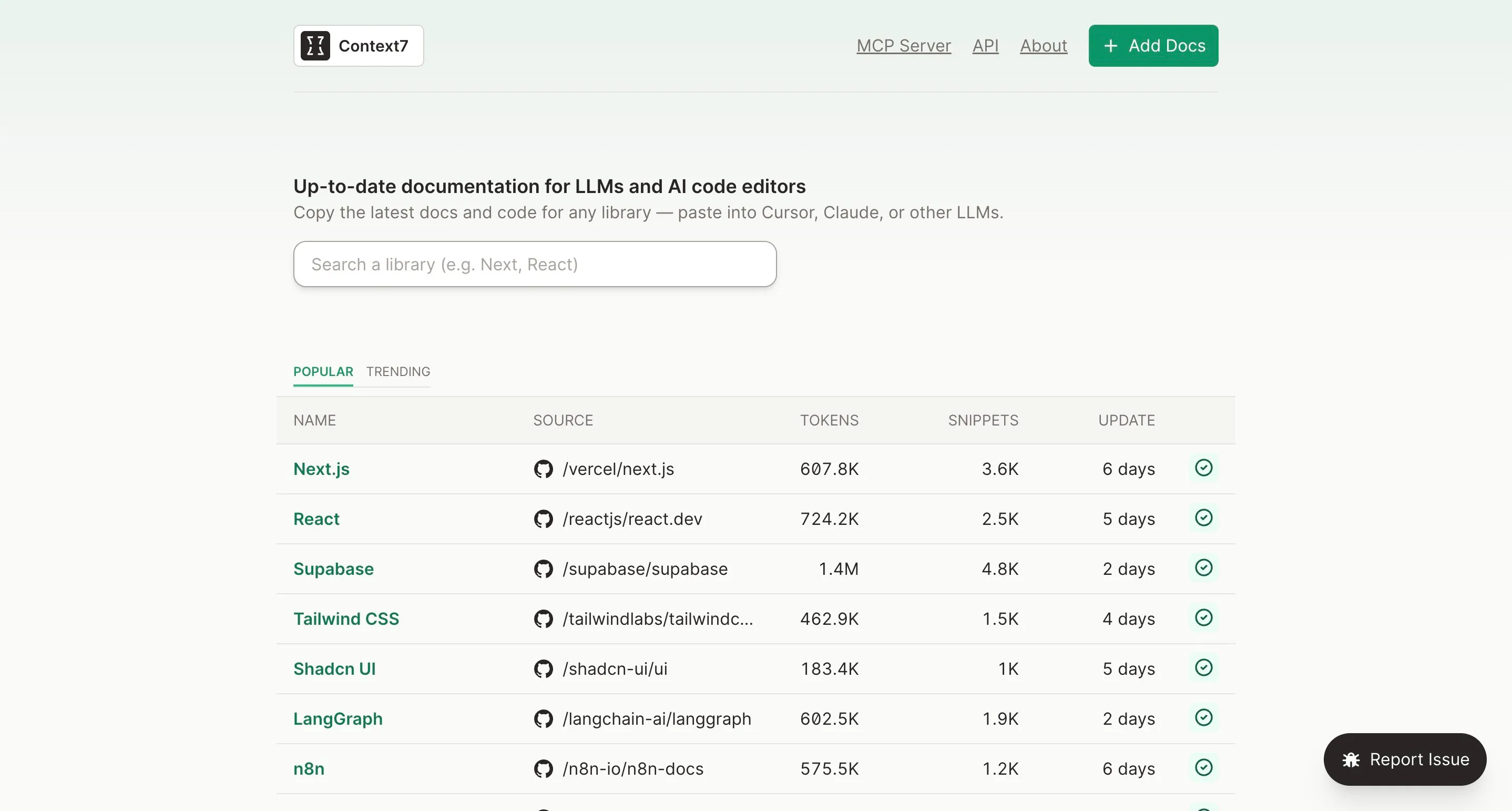Focus the Search a library input field
The height and width of the screenshot is (811, 1512).
[535, 264]
